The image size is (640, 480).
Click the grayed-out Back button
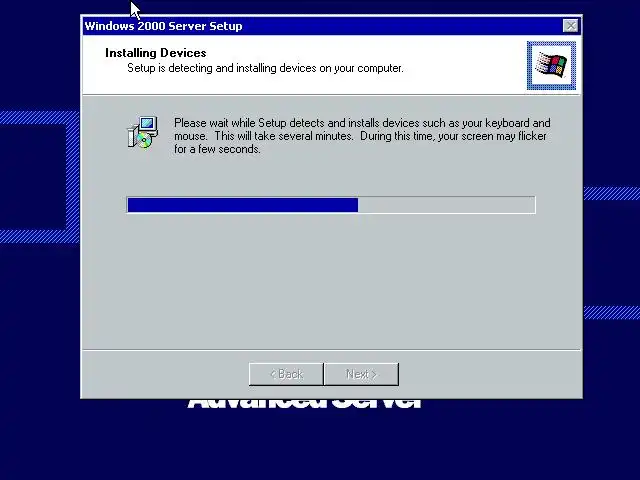coord(286,374)
